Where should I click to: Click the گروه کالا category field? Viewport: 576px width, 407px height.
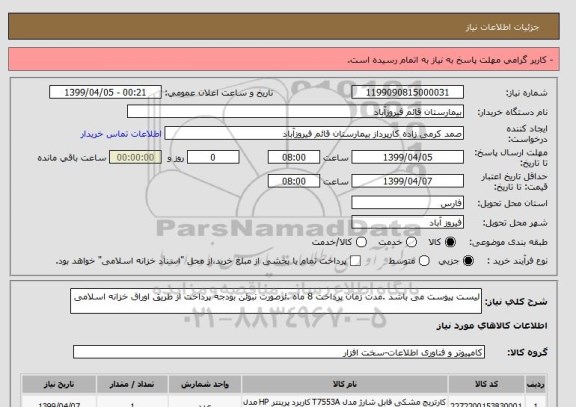pos(279,352)
